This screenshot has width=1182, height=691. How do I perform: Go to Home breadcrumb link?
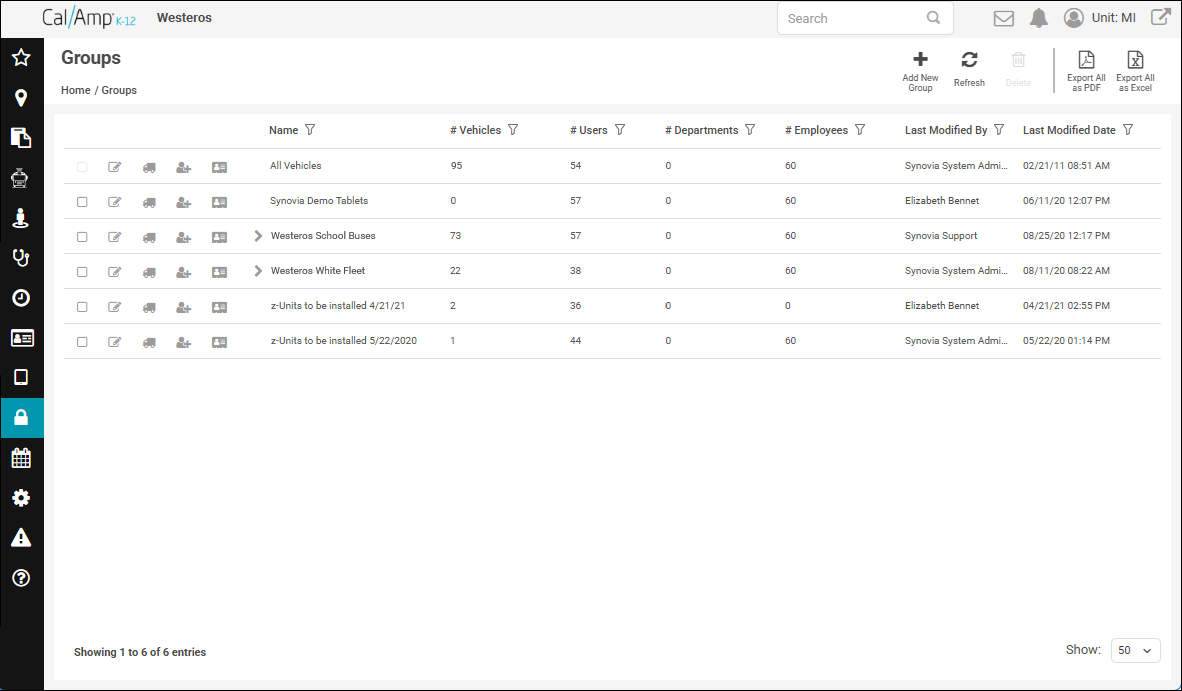(x=75, y=90)
